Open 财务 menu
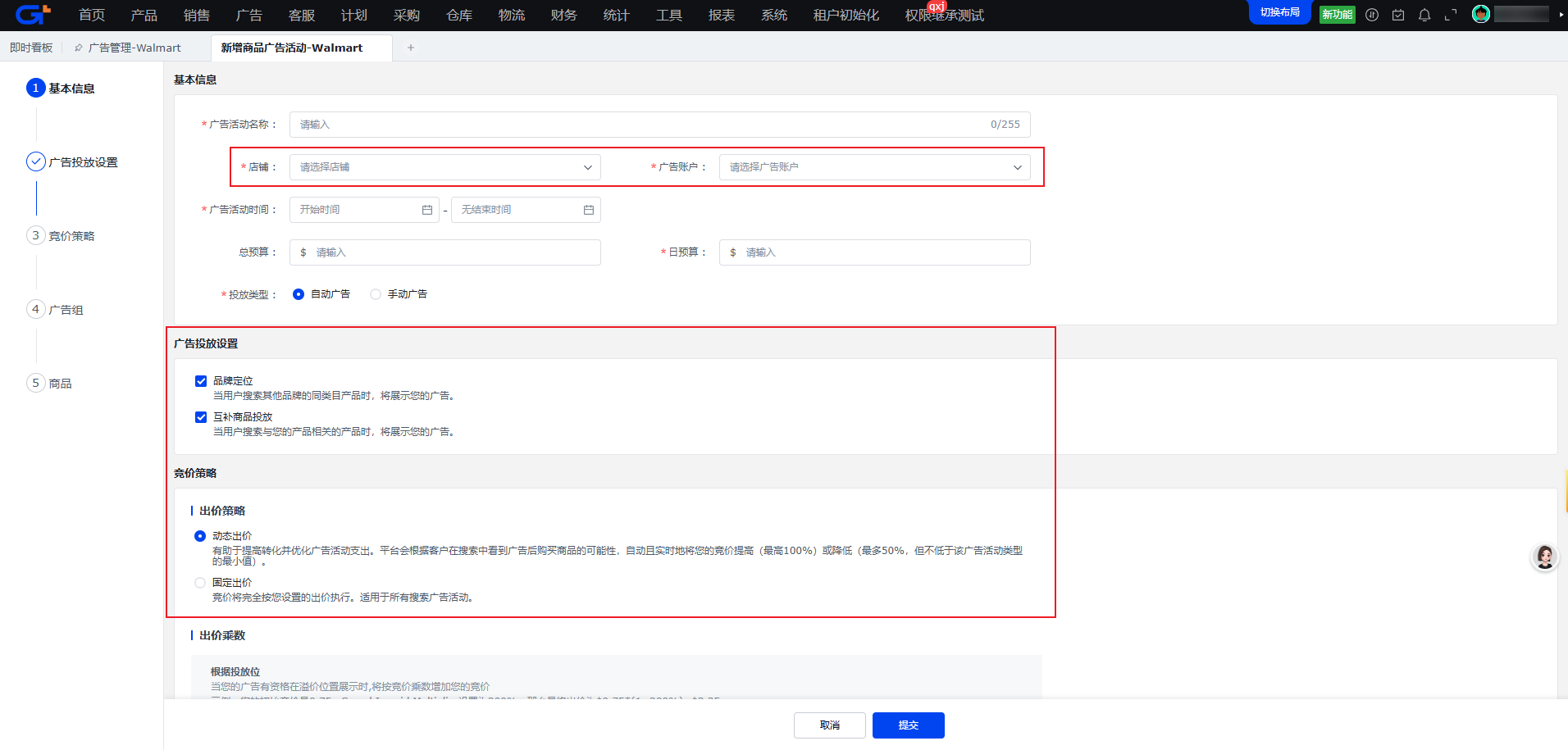 [x=564, y=15]
